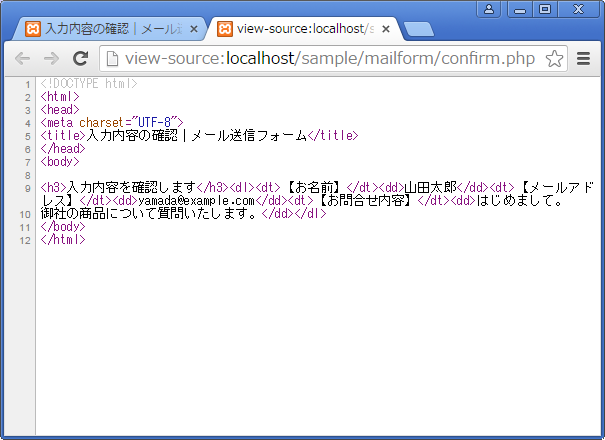Screen dimensions: 605x440
Task: Maximize the browser window
Action: coord(544,9)
